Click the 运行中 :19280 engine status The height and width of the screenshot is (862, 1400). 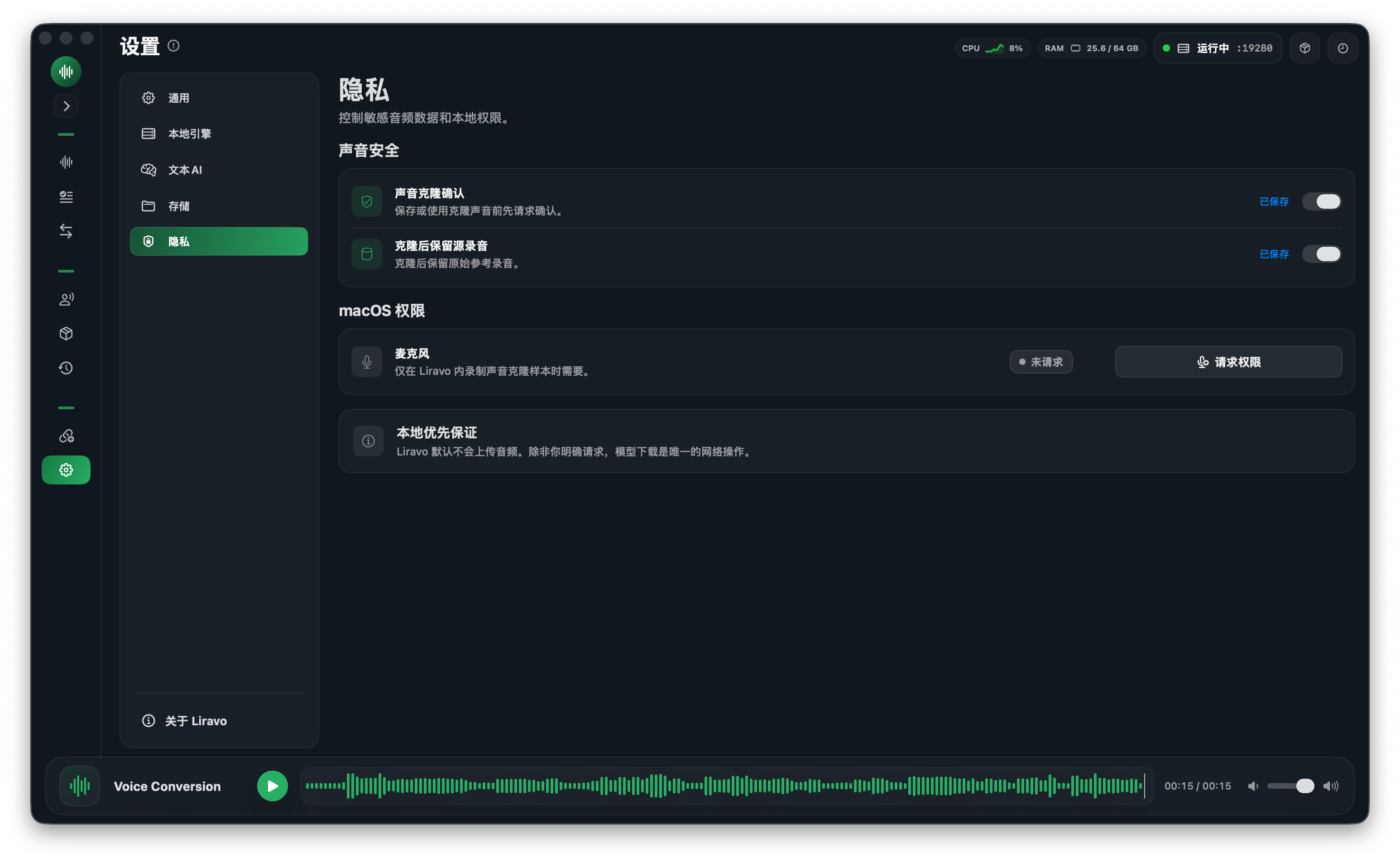(x=1218, y=48)
